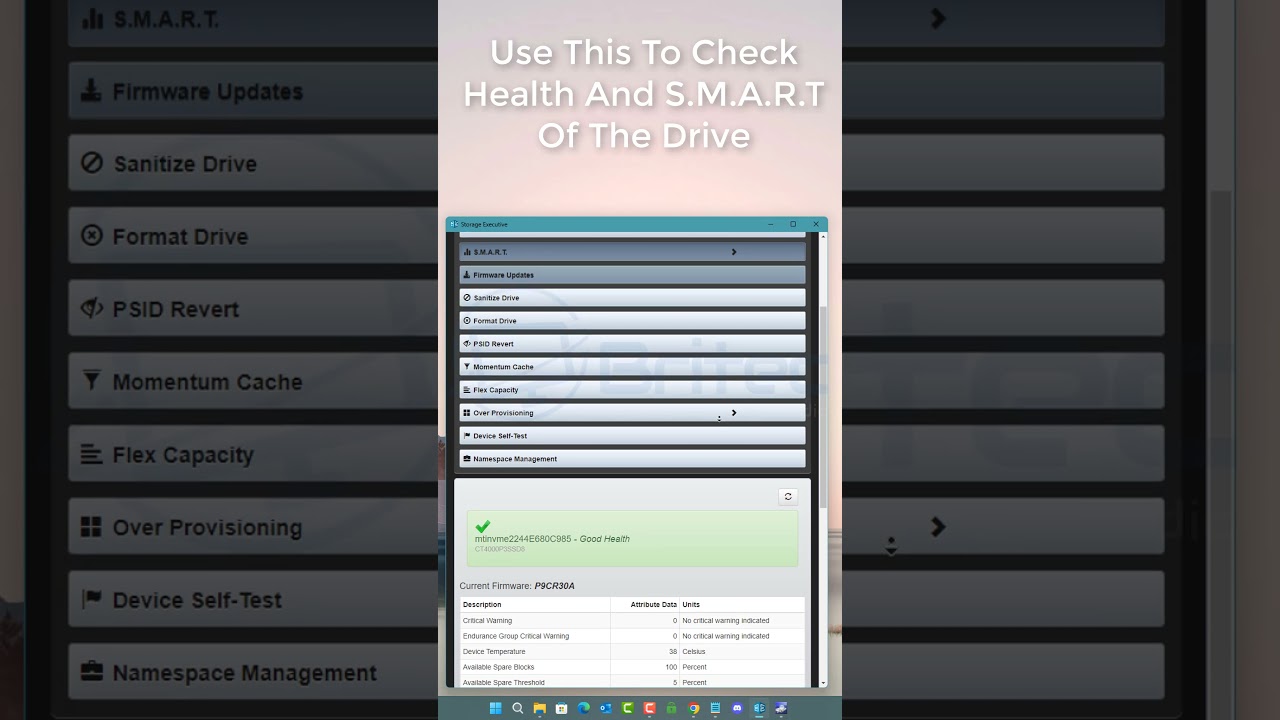This screenshot has height=720, width=1280.
Task: Launch Microsoft Store from the taskbar
Action: click(562, 708)
